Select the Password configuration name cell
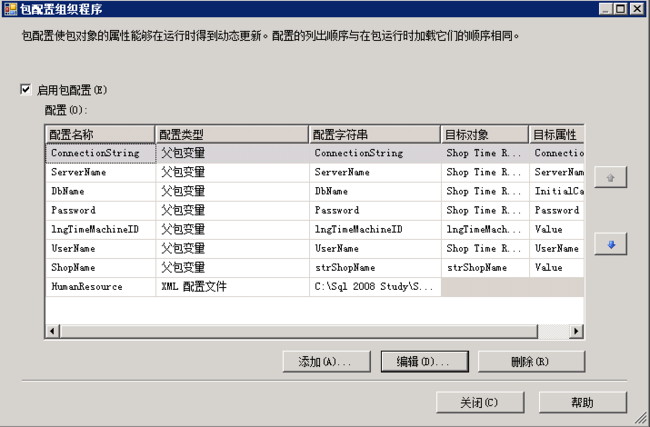Viewport: 650px width, 427px height. 100,210
